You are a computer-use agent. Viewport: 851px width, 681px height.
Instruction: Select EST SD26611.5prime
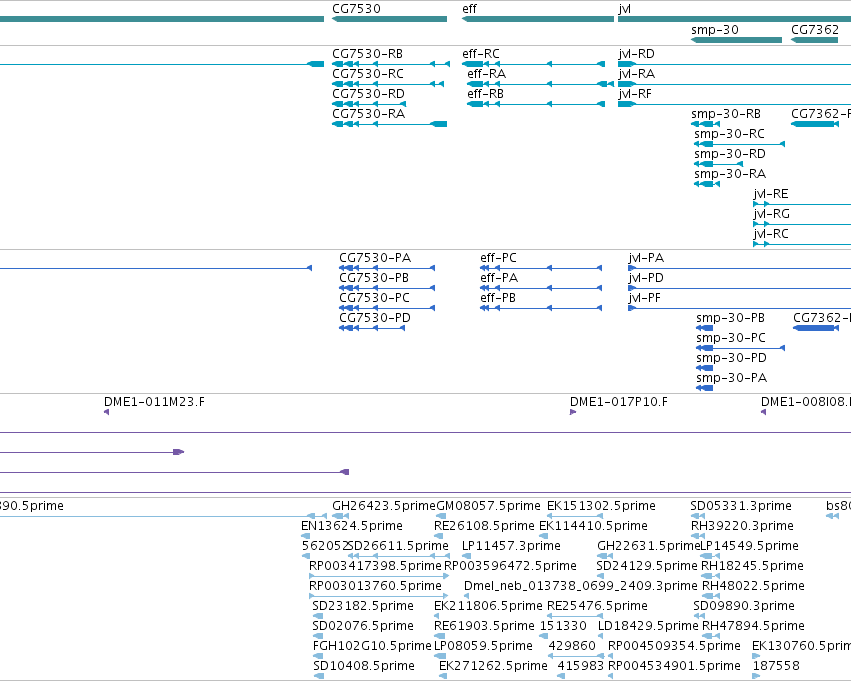398,556
